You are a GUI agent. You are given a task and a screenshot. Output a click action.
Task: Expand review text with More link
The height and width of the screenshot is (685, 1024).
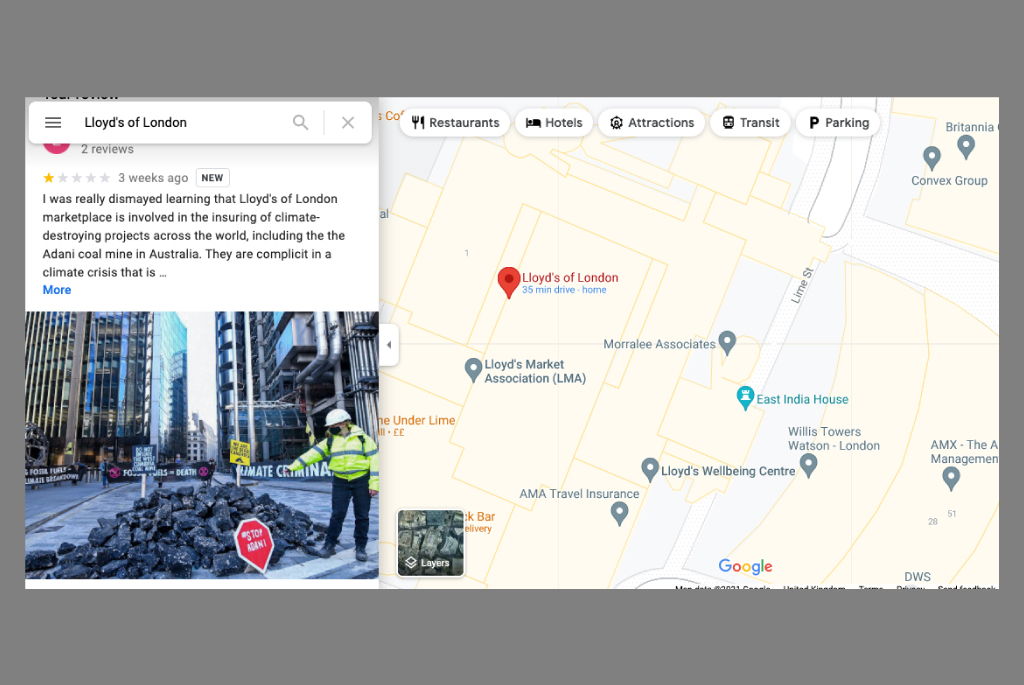coord(57,290)
